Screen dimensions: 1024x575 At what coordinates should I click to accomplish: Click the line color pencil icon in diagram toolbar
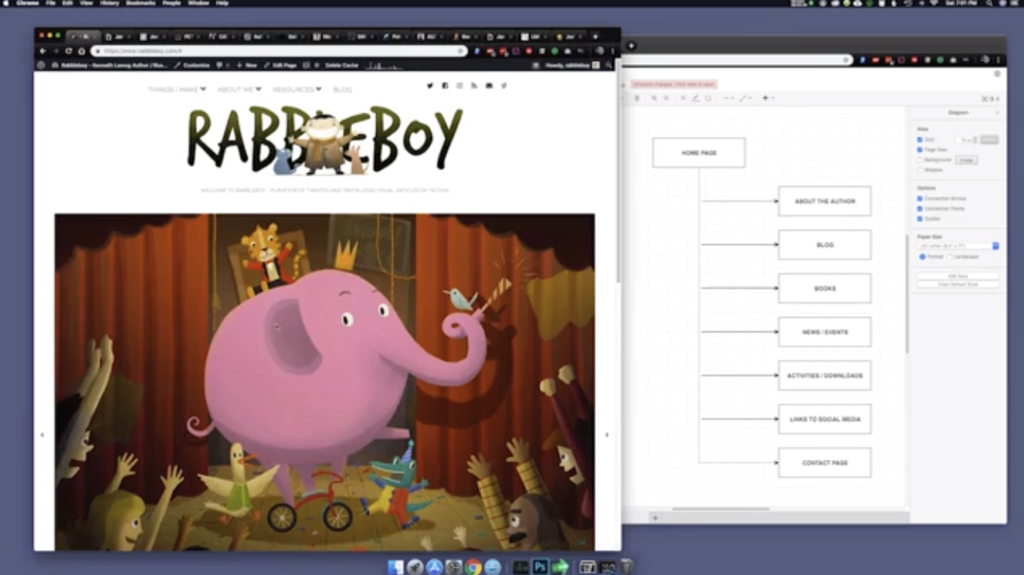pos(696,98)
